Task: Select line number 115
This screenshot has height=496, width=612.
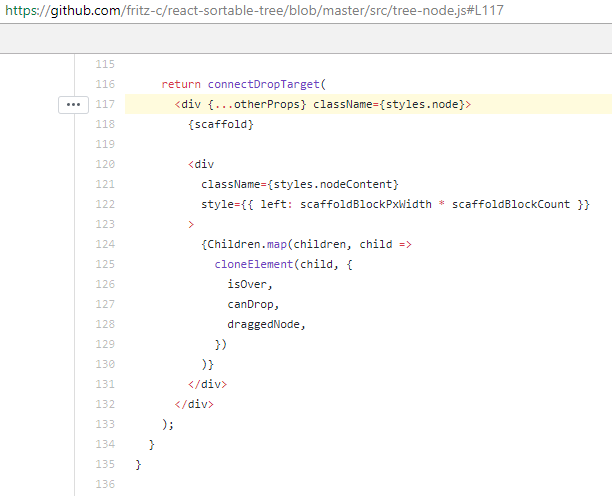Action: pyautogui.click(x=104, y=64)
